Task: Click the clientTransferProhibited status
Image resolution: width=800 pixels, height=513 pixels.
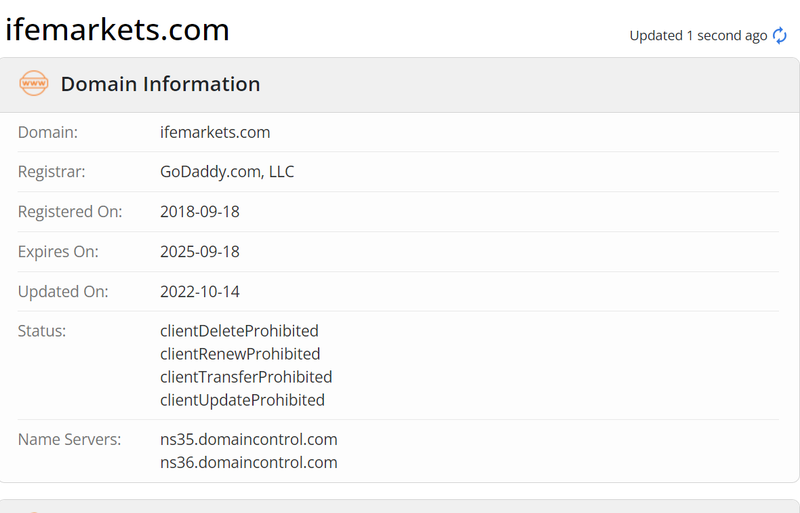Action: pos(246,377)
